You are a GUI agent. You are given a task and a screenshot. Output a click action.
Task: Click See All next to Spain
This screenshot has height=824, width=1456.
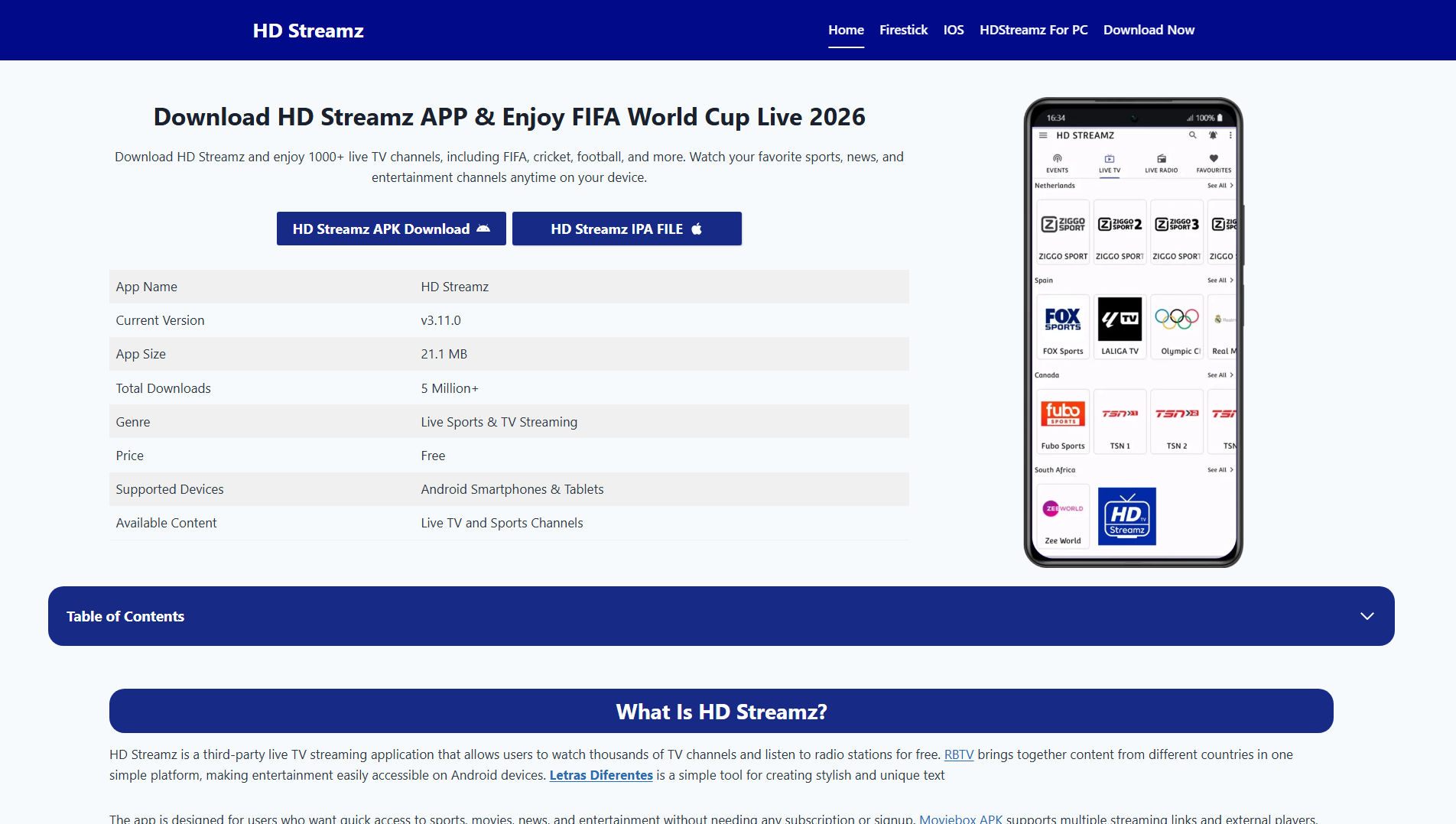(1220, 281)
